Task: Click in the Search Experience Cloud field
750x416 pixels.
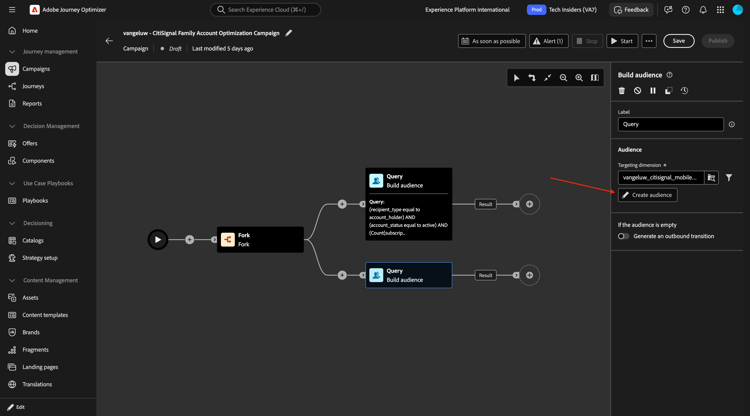Action: (265, 10)
